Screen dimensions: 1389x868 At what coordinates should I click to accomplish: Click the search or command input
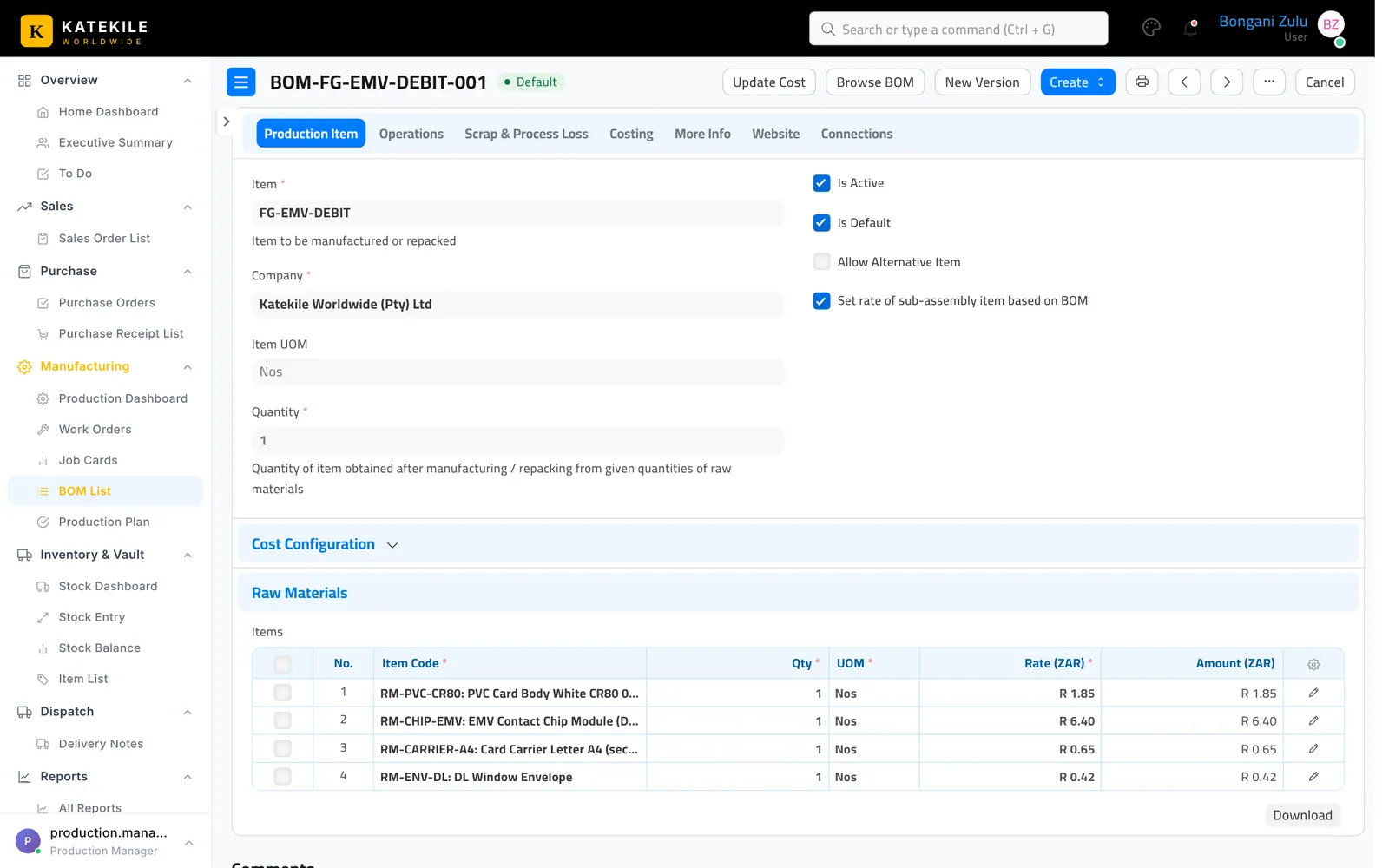(x=958, y=29)
